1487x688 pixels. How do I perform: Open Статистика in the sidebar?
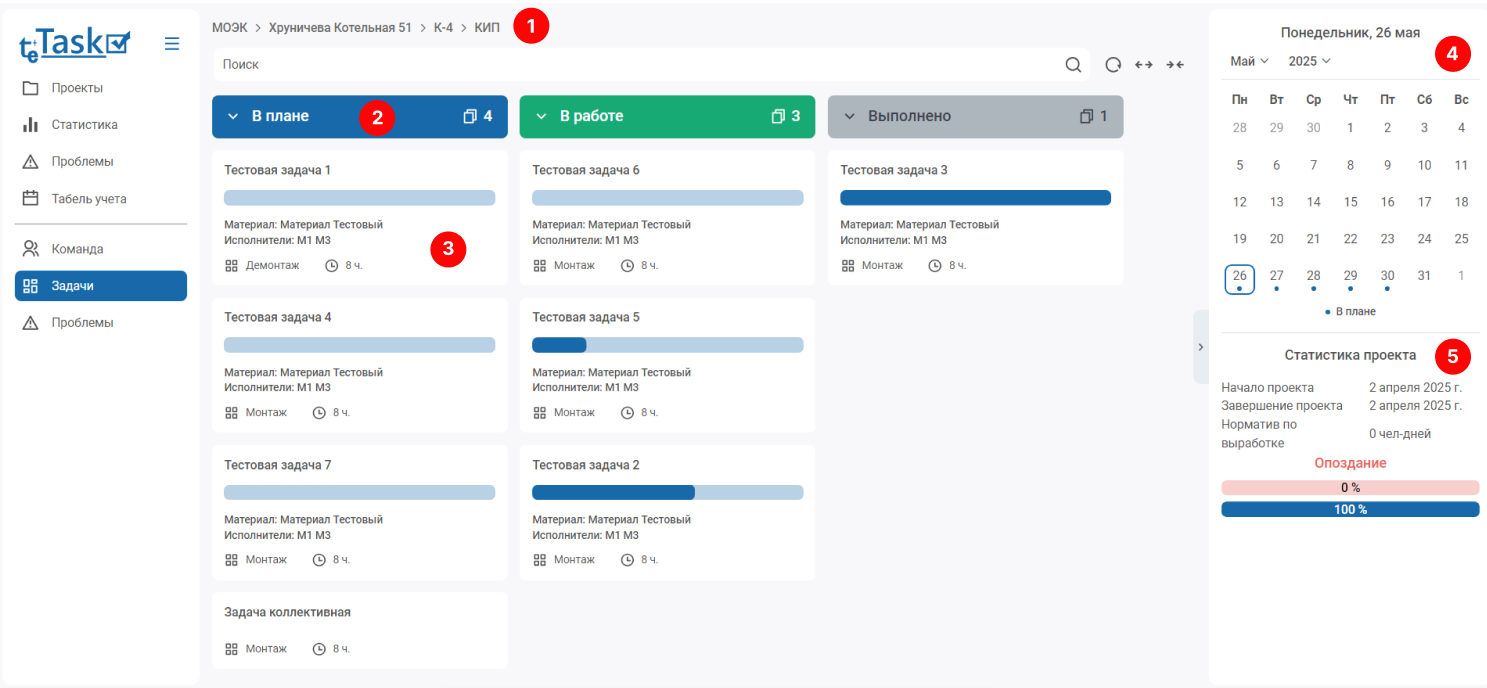[x=84, y=125]
